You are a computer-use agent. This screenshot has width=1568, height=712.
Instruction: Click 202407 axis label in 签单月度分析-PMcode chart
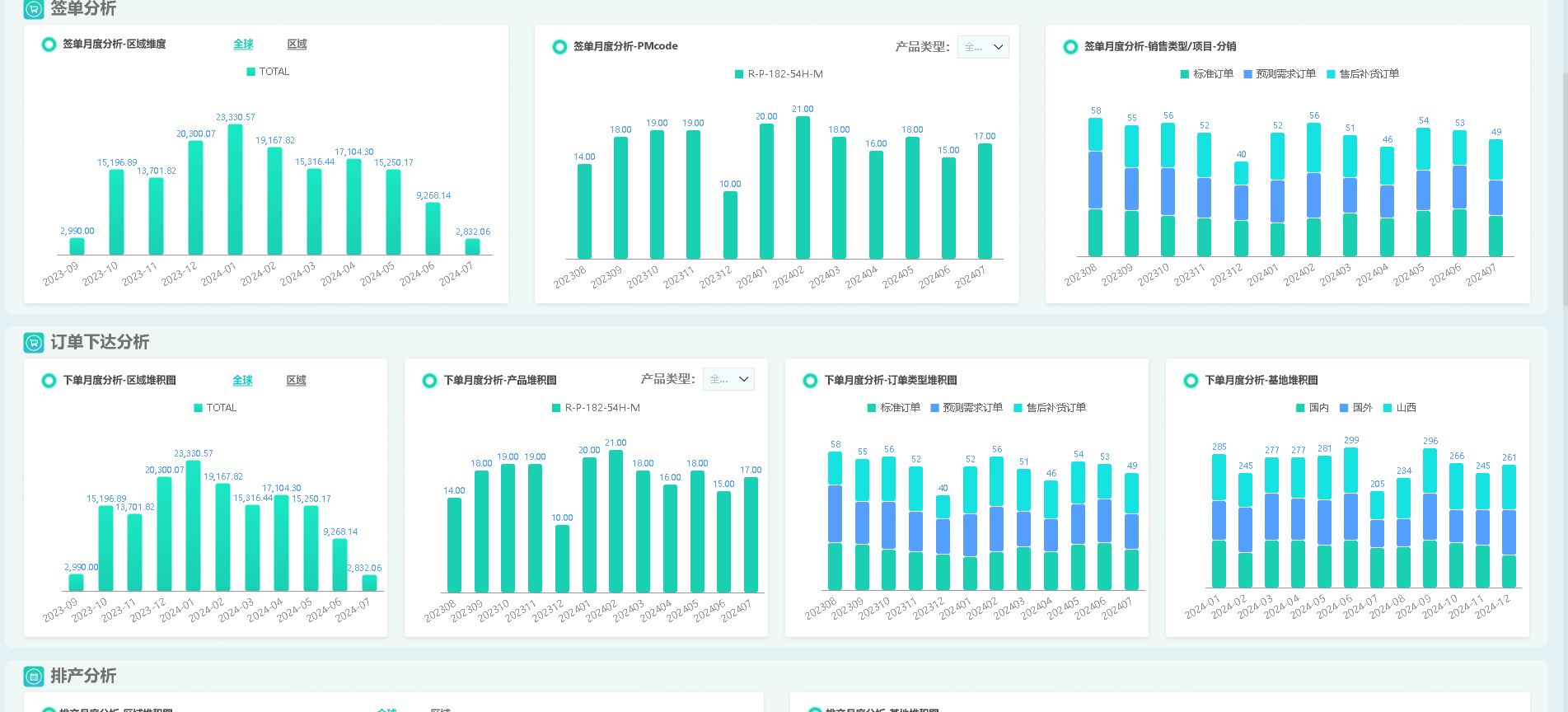tap(970, 278)
